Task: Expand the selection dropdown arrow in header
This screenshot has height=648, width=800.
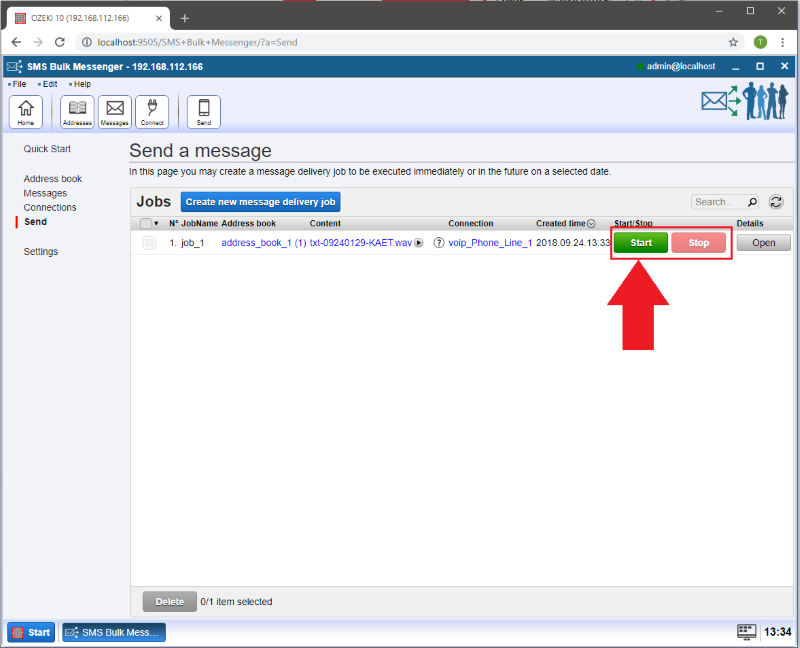Action: point(157,224)
